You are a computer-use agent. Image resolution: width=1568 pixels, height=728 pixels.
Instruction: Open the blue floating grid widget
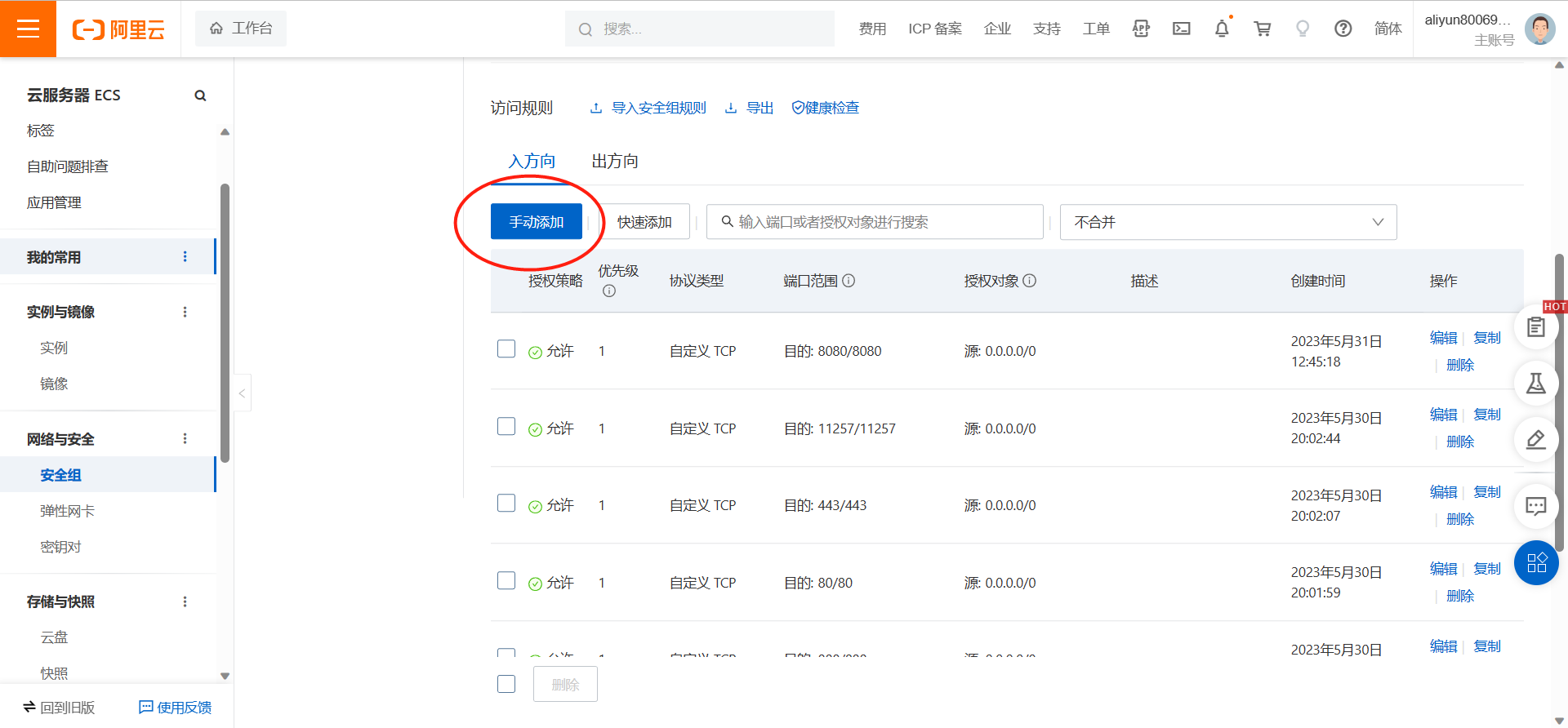(x=1536, y=562)
